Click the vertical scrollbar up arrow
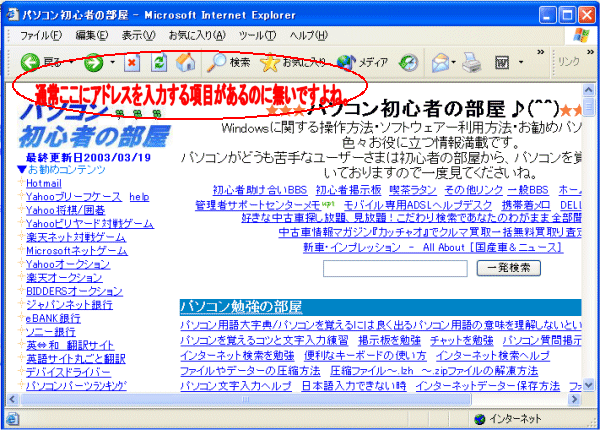The height and width of the screenshot is (430, 600). (x=588, y=90)
